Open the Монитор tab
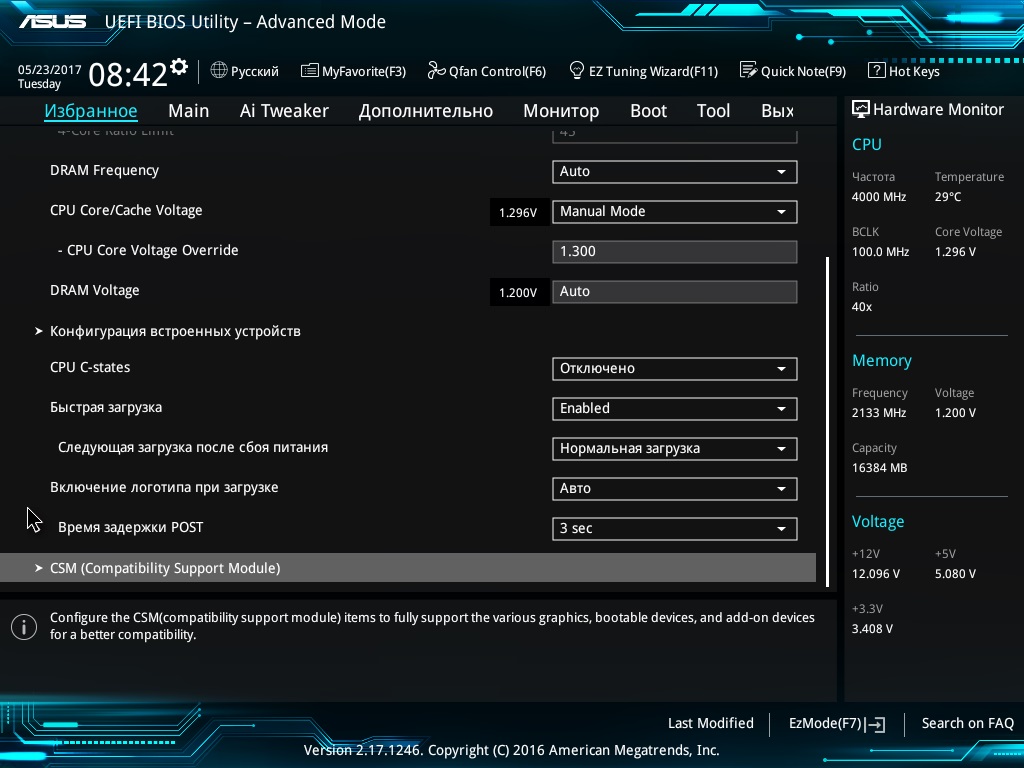The image size is (1024, 768). pos(561,111)
